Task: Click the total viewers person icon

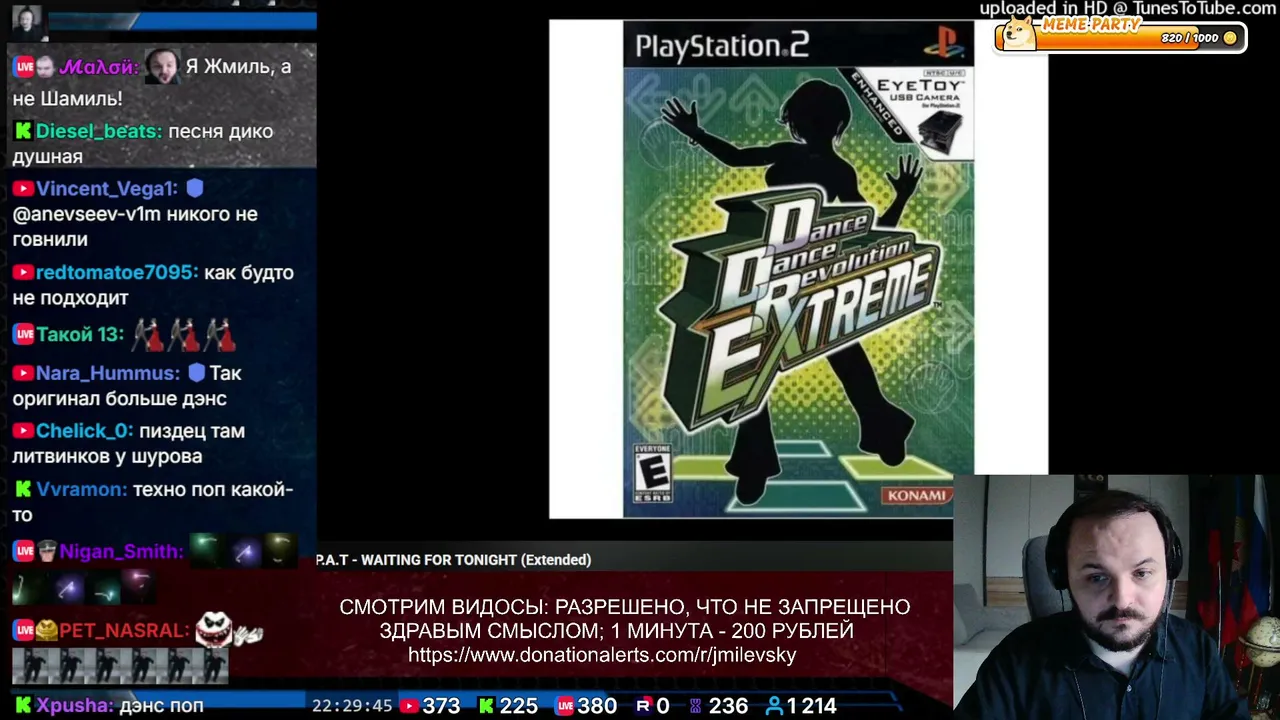Action: (774, 706)
